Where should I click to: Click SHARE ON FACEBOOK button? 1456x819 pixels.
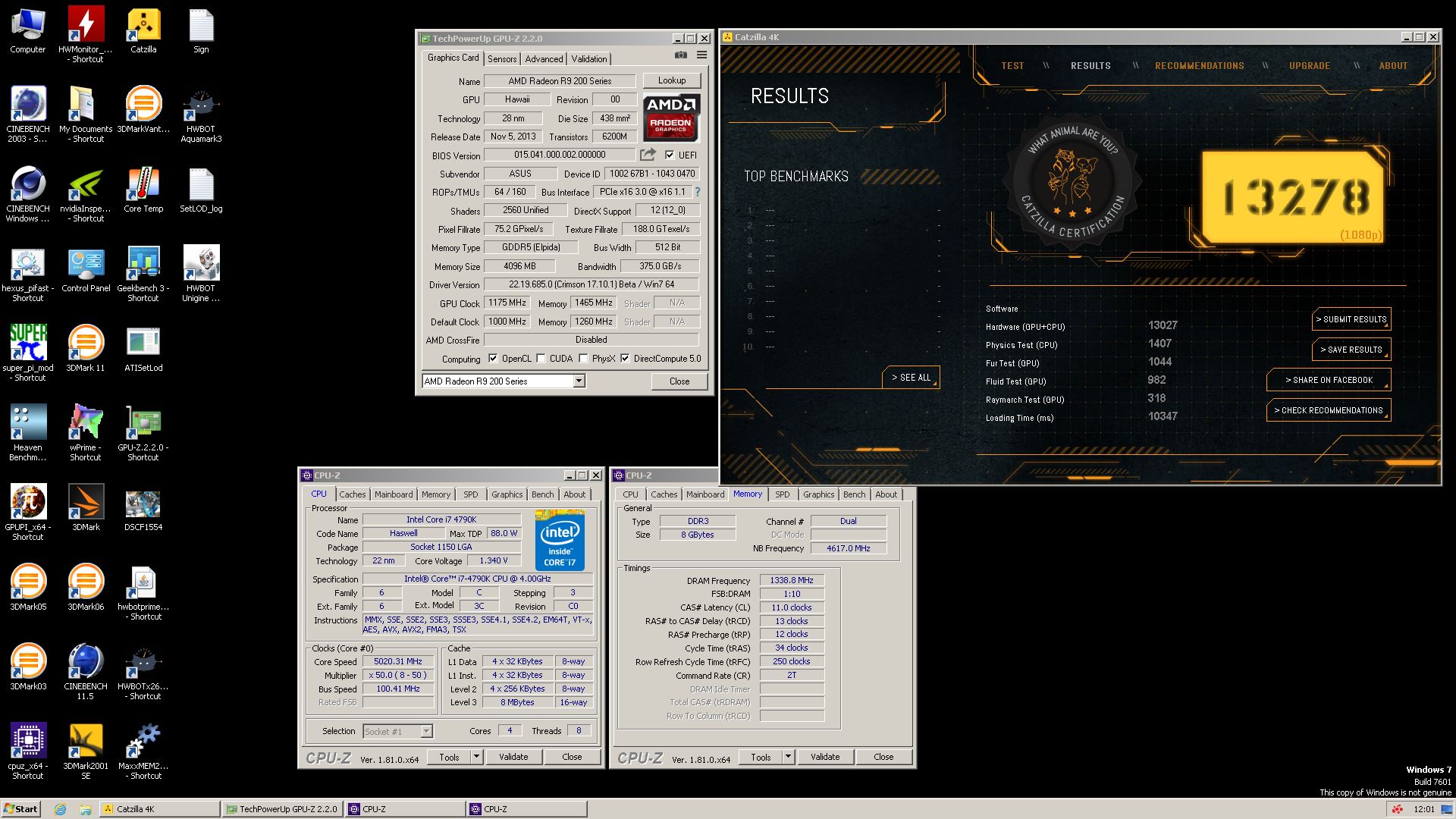[x=1329, y=380]
